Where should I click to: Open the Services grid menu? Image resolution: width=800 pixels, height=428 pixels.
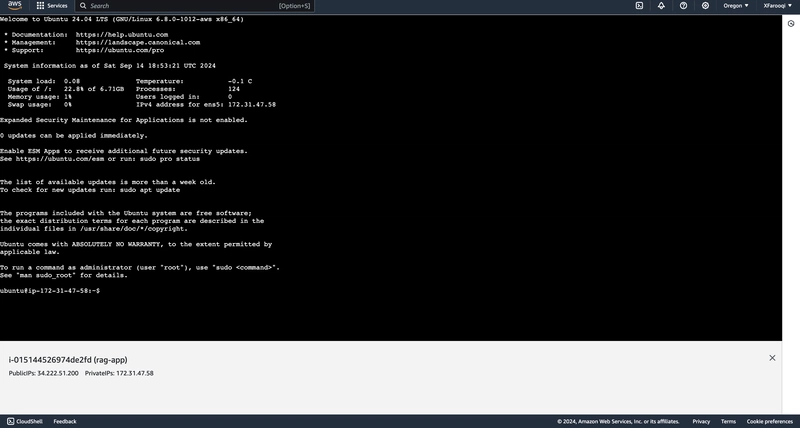pos(52,6)
